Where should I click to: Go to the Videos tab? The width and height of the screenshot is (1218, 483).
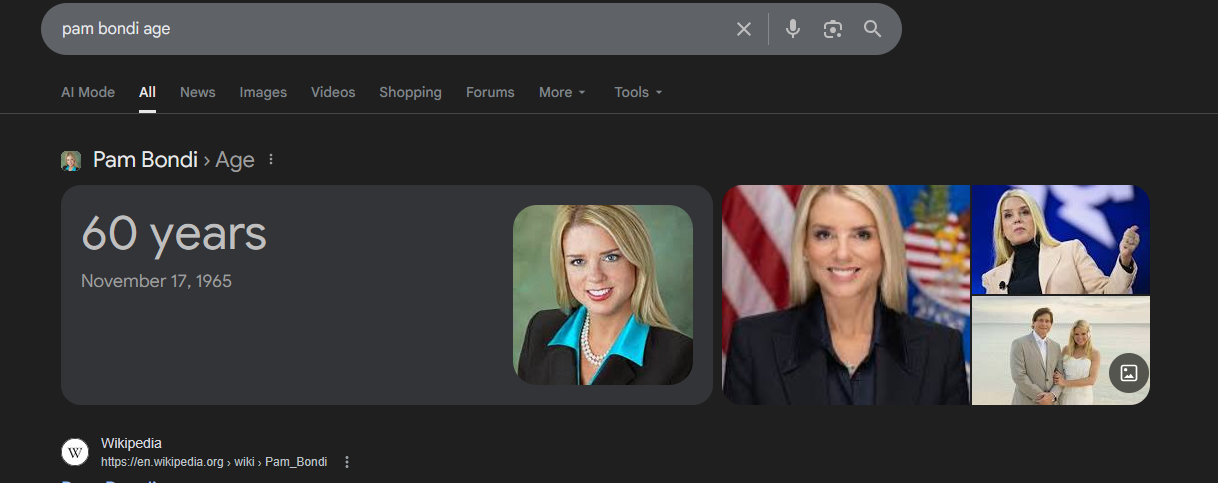(333, 92)
